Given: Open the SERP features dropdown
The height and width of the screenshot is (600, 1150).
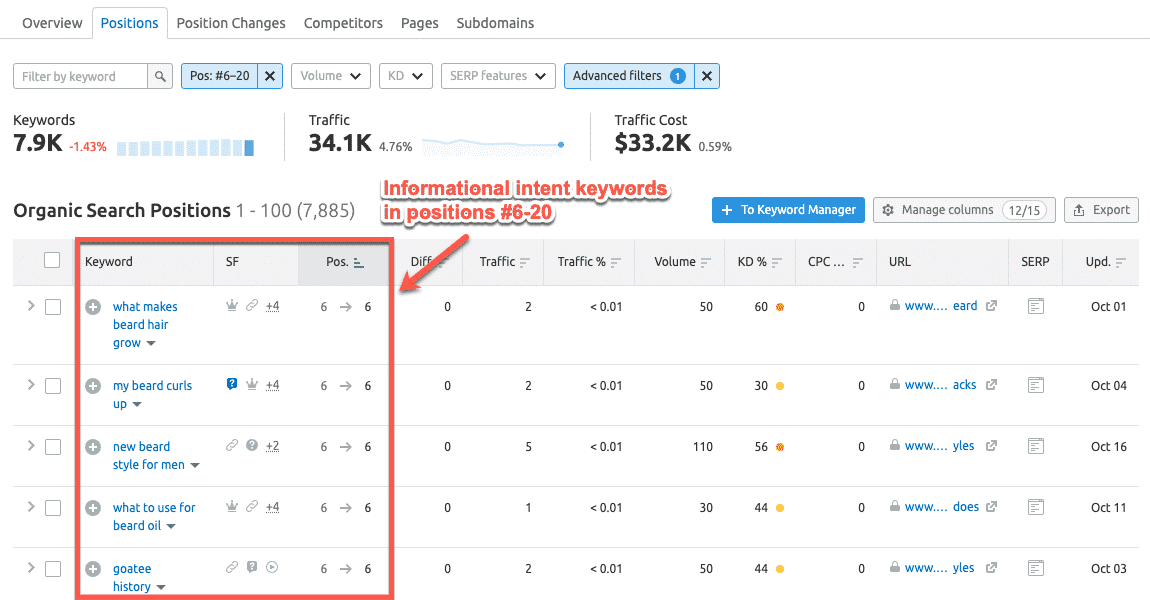Looking at the screenshot, I should coord(497,76).
